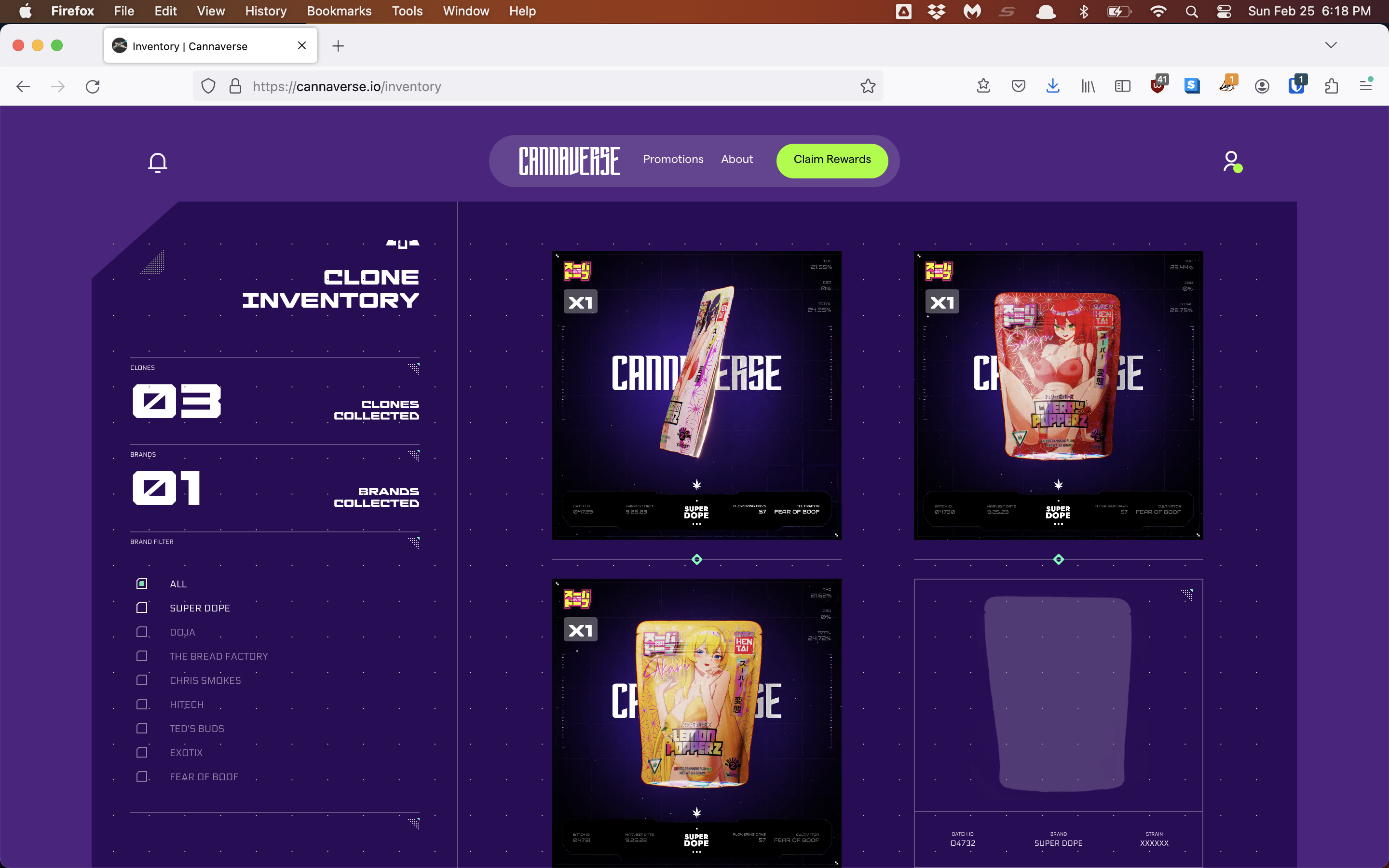Click the Cannaverse logo
The width and height of the screenshot is (1389, 868).
coord(569,161)
